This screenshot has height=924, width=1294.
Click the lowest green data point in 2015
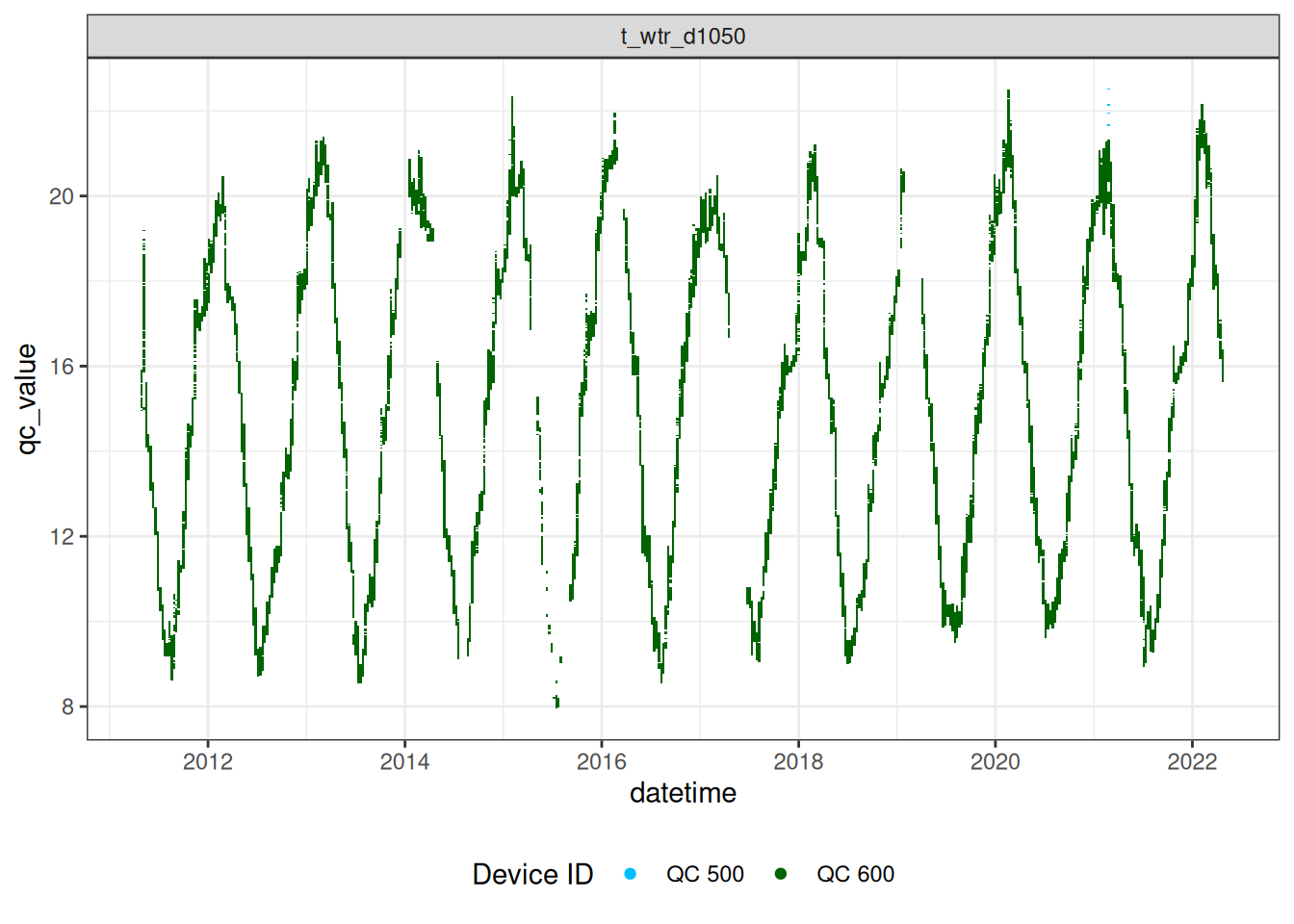pyautogui.click(x=557, y=704)
